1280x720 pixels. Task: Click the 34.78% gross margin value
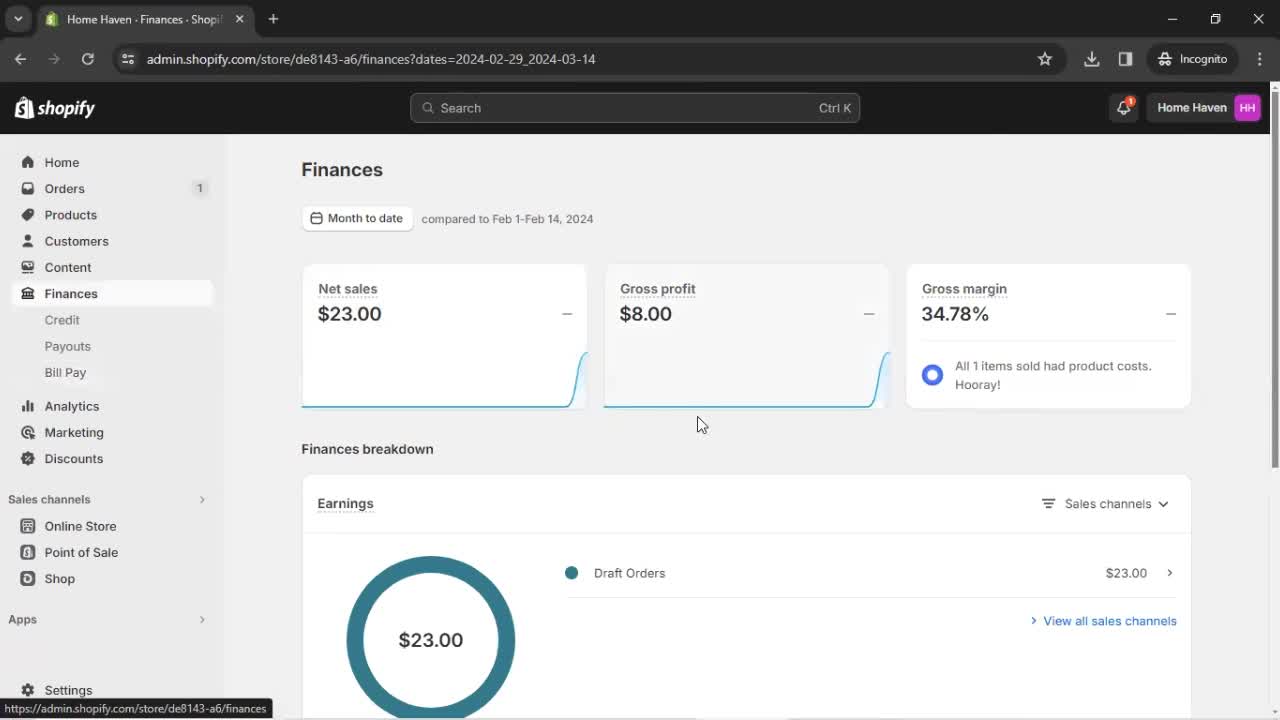pos(955,314)
